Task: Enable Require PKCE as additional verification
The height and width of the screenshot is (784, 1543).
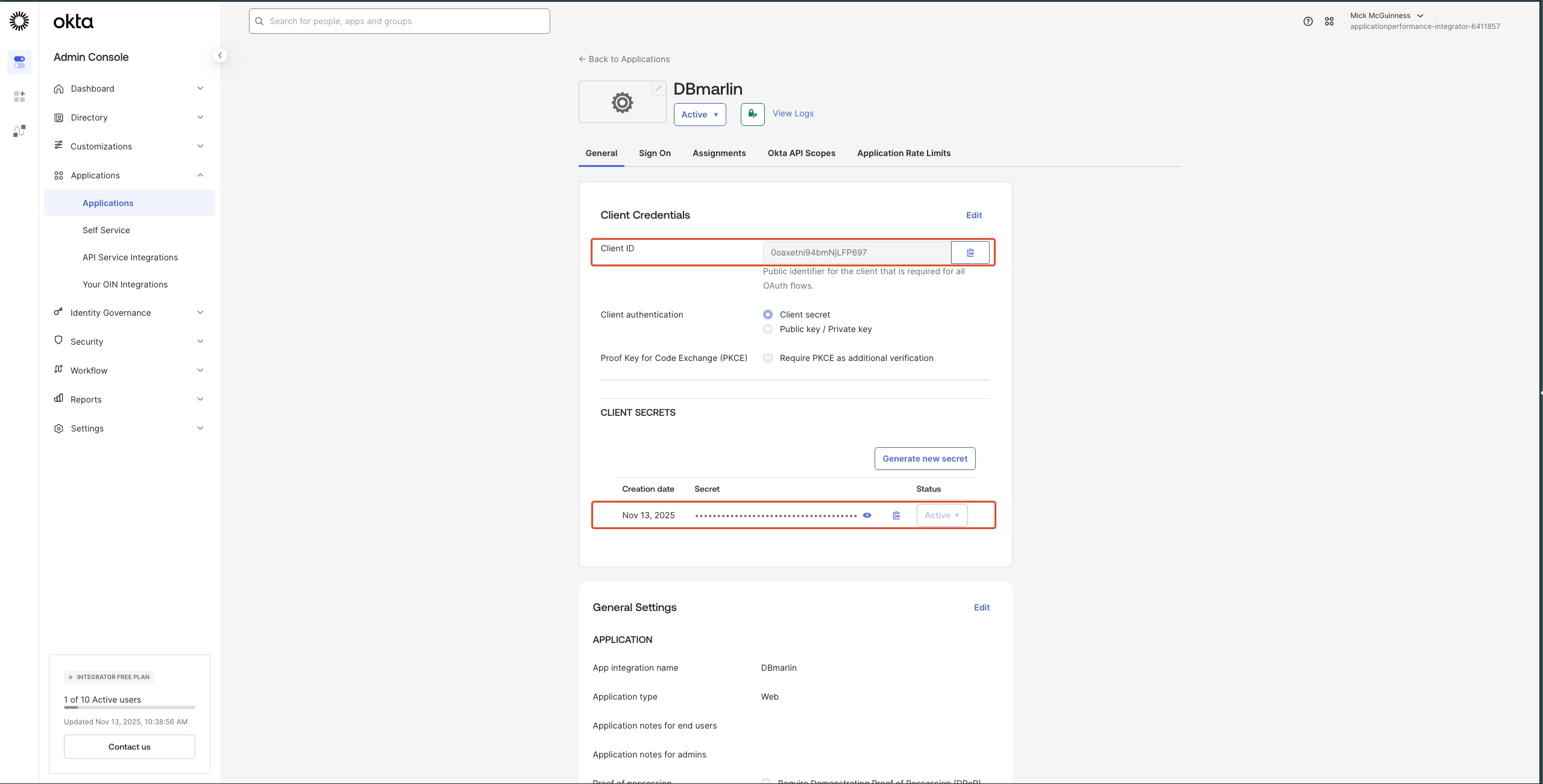Action: coord(768,358)
